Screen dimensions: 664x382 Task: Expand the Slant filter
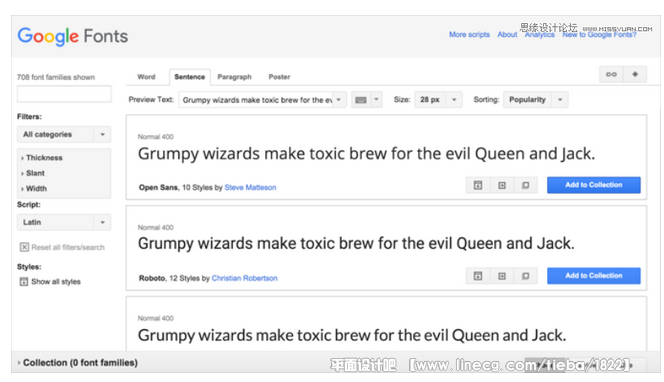33,173
